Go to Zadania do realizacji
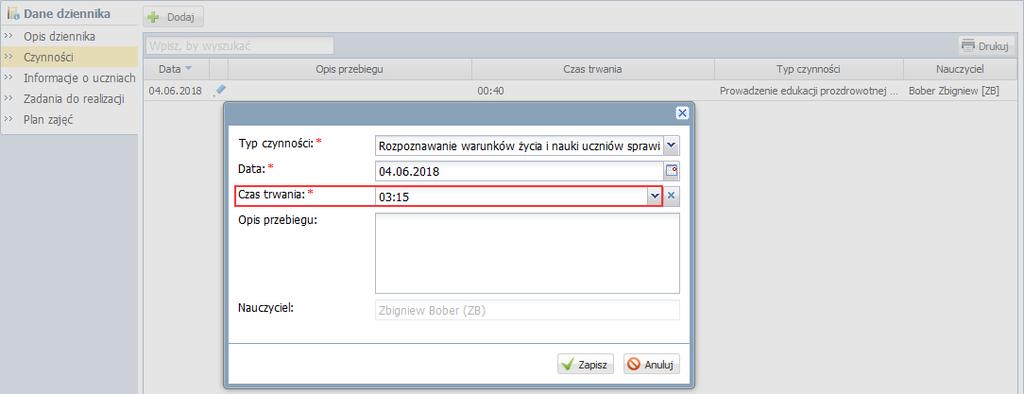Screen dimensions: 1024x394 pyautogui.click(x=74, y=99)
